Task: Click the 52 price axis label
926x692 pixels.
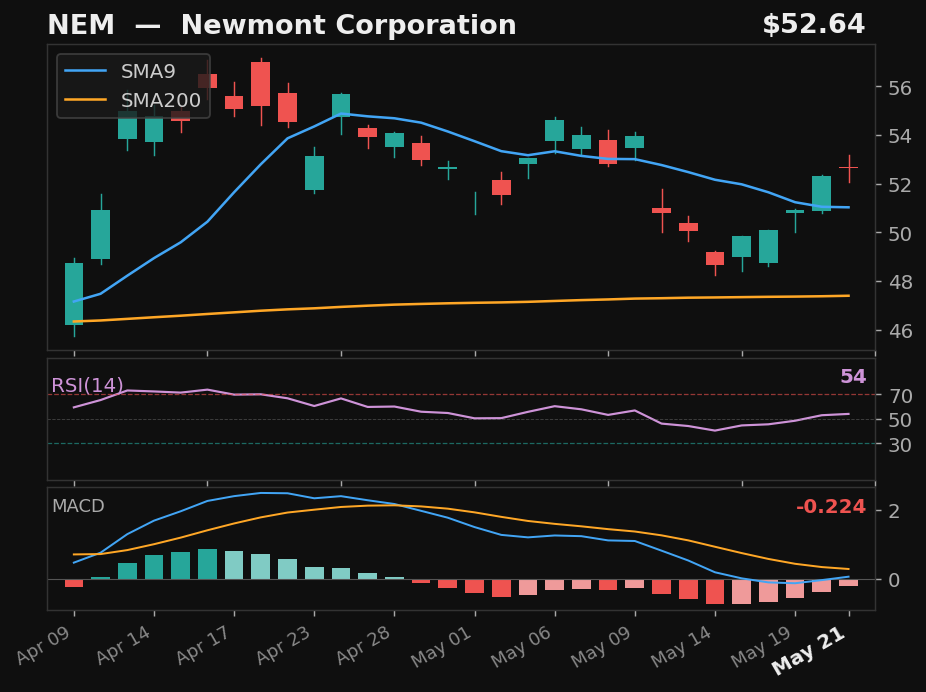Action: (x=900, y=185)
